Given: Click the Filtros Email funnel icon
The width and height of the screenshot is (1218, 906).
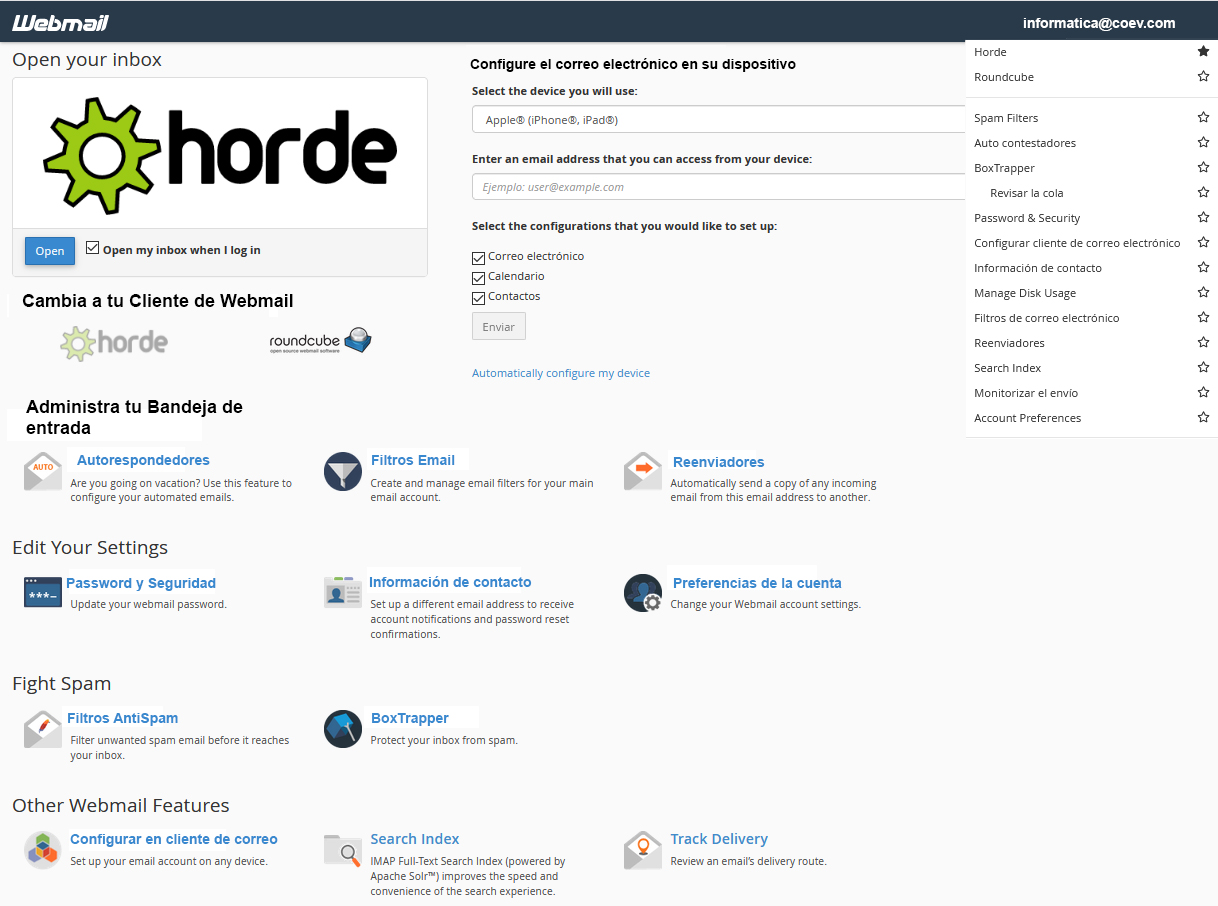Looking at the screenshot, I should pos(343,472).
